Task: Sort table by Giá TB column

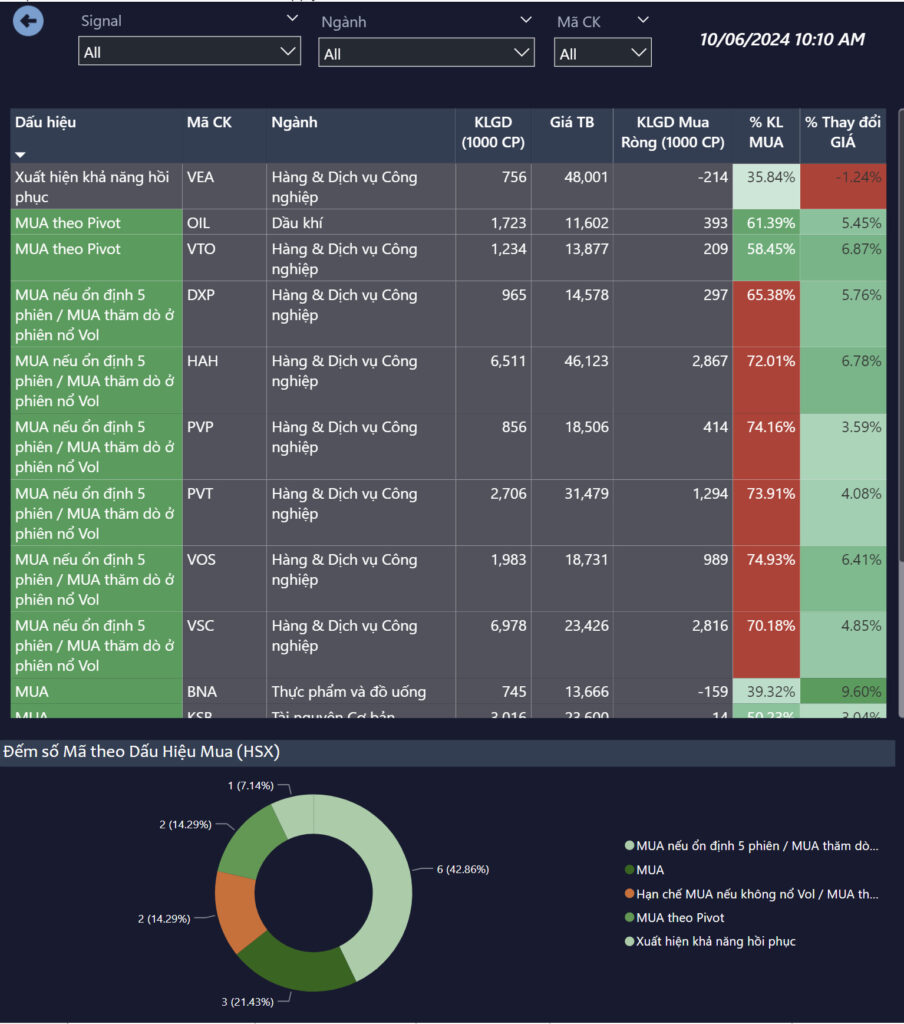Action: pos(571,123)
